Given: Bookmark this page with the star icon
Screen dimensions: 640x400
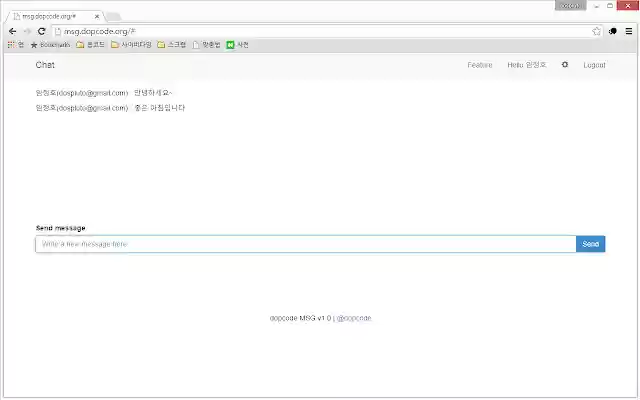Looking at the screenshot, I should pos(596,31).
